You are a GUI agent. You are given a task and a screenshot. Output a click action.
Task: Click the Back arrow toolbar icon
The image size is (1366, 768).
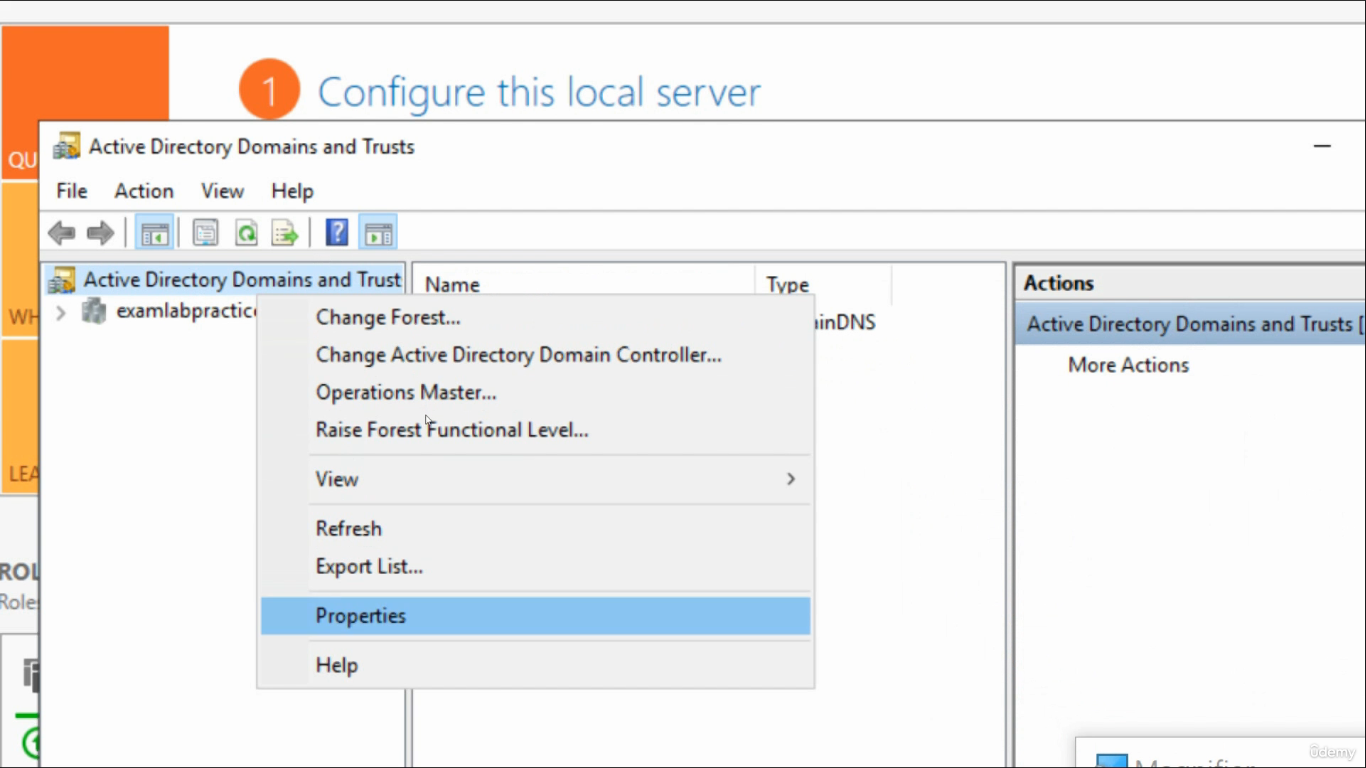tap(62, 234)
